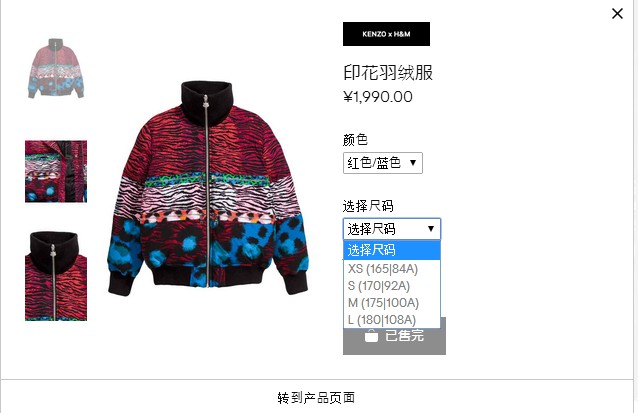Click the color dropdown arrow
The width and height of the screenshot is (638, 413).
click(413, 163)
